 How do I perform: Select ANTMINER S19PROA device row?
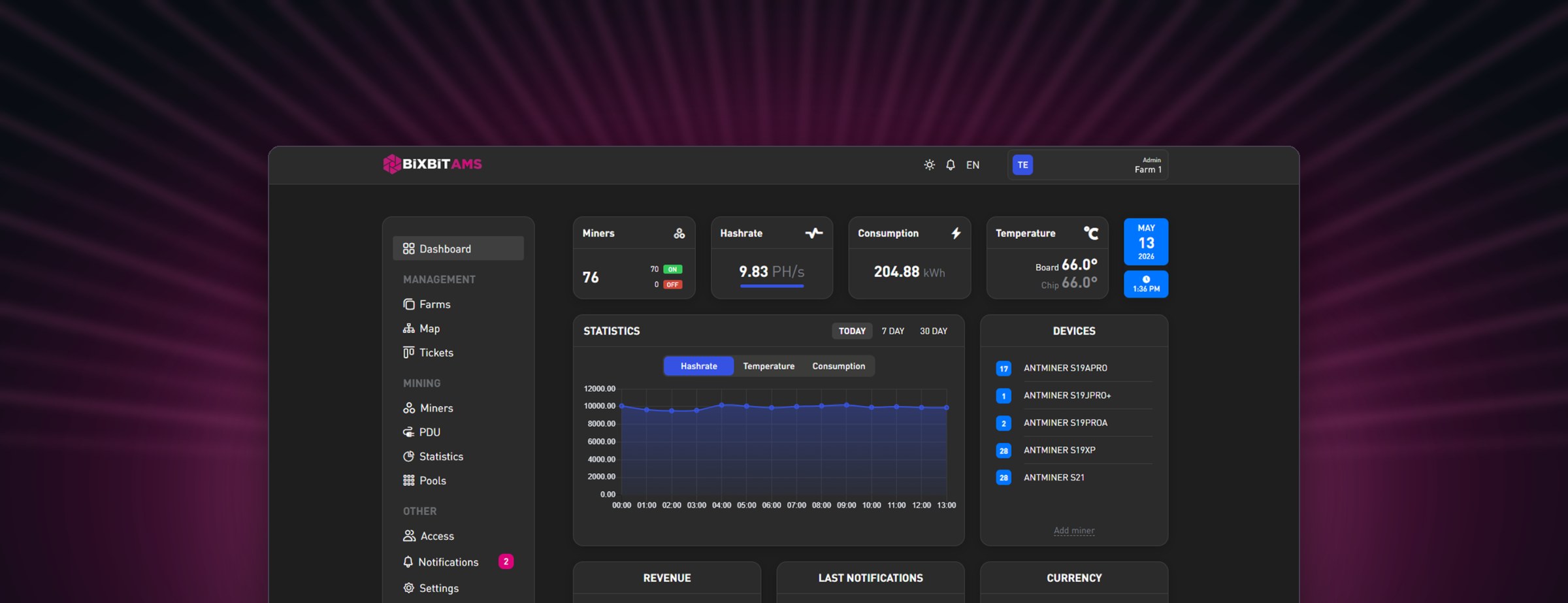(1073, 423)
